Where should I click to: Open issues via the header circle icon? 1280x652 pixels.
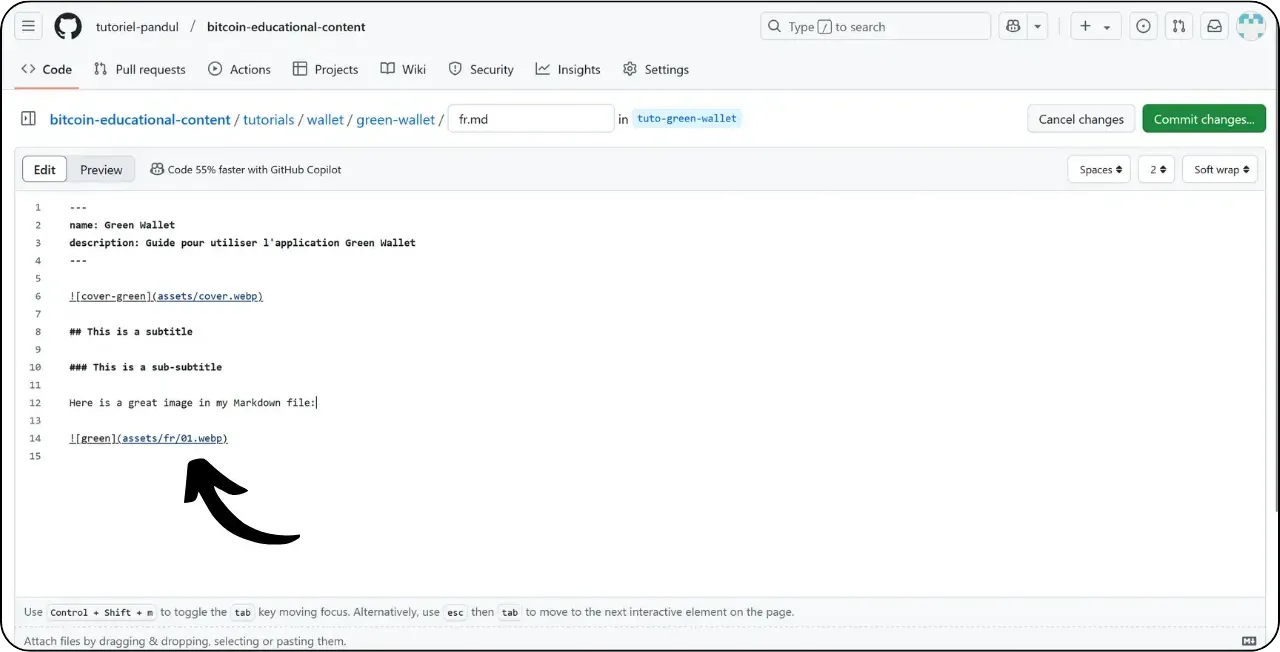coord(1143,26)
